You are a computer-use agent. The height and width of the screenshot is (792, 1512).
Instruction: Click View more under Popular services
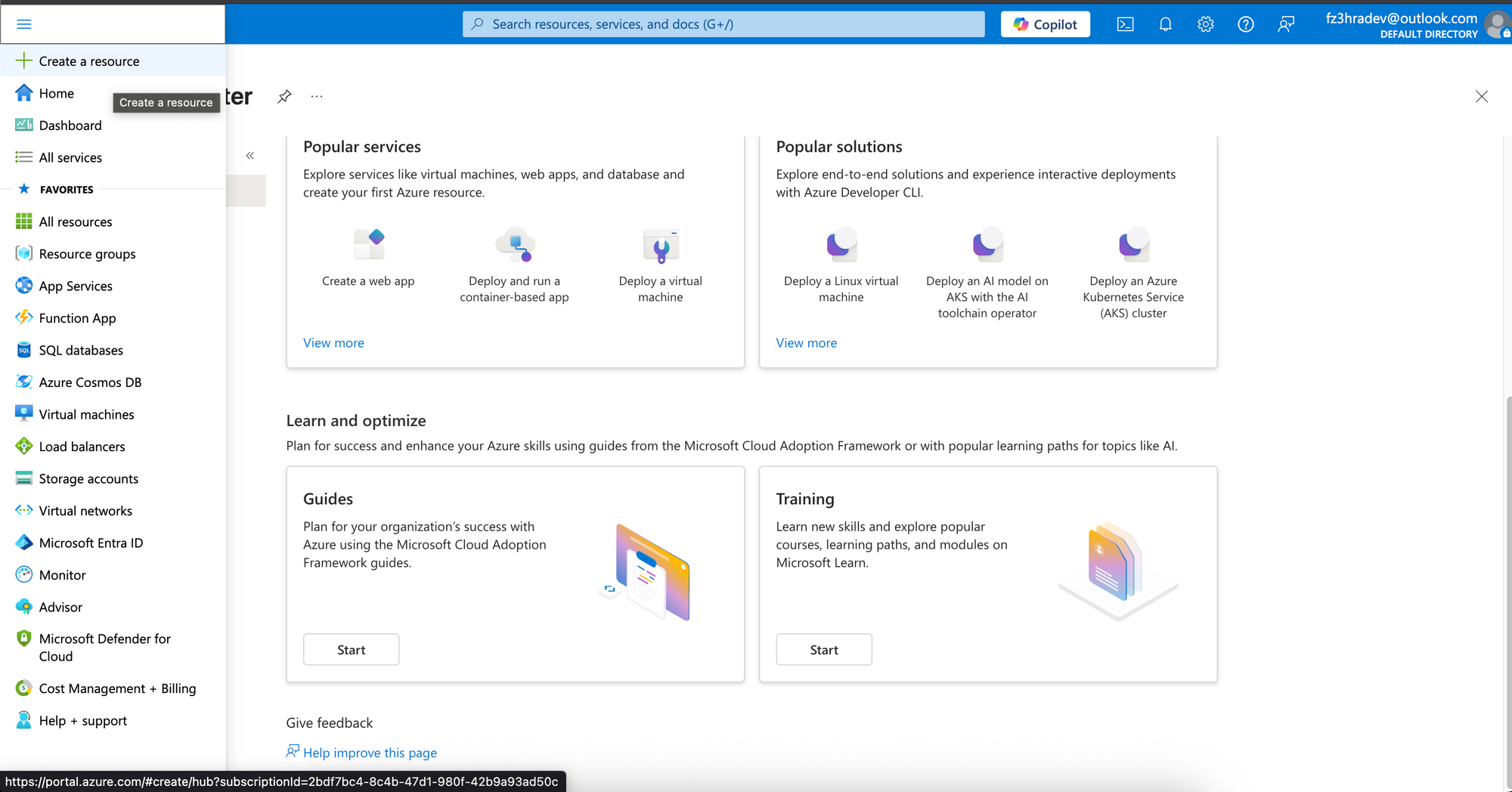(x=333, y=342)
